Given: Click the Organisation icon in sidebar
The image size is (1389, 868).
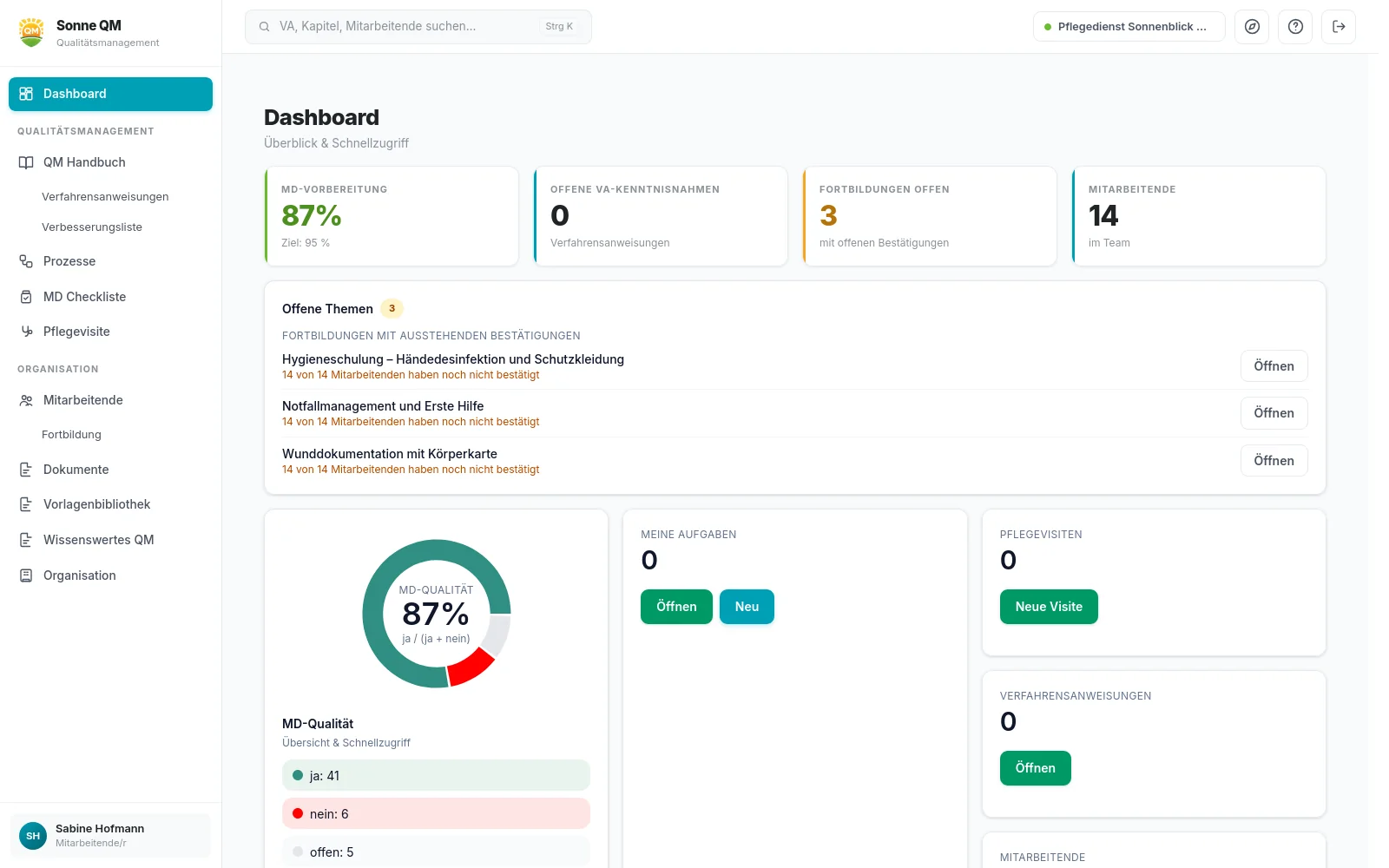Looking at the screenshot, I should [26, 575].
